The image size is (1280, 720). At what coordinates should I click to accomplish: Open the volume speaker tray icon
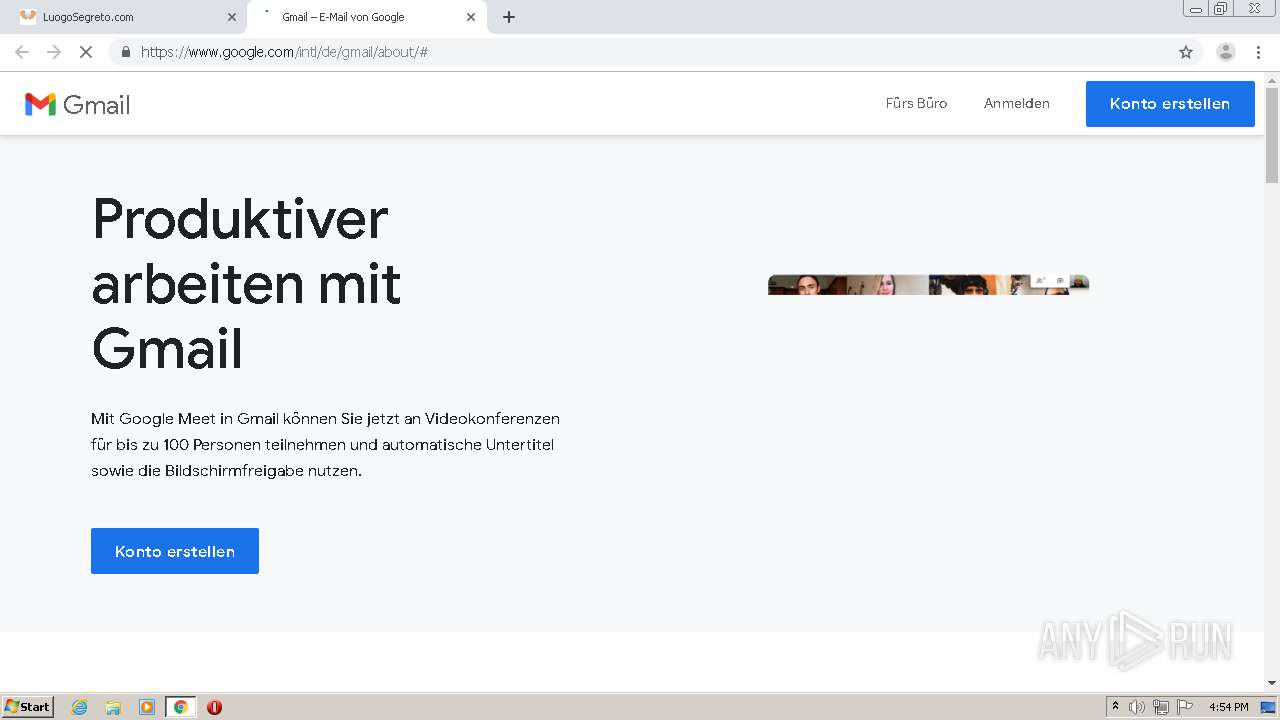pyautogui.click(x=1137, y=707)
